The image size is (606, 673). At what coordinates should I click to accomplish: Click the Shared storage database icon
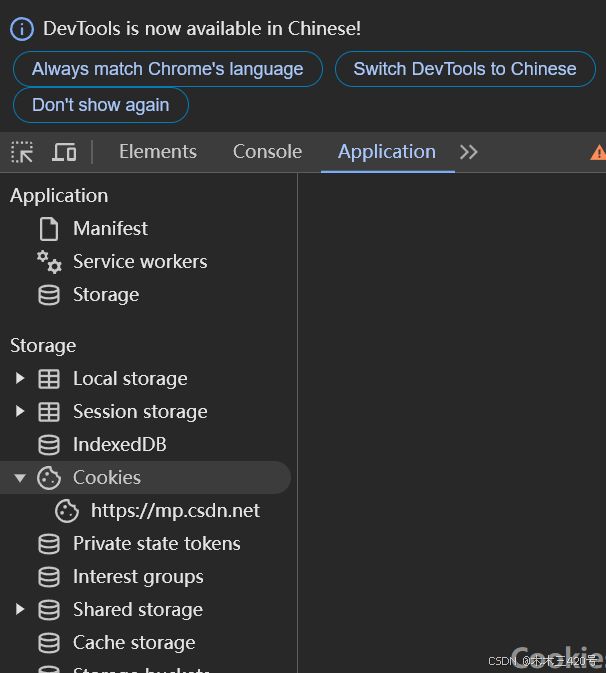(x=49, y=610)
